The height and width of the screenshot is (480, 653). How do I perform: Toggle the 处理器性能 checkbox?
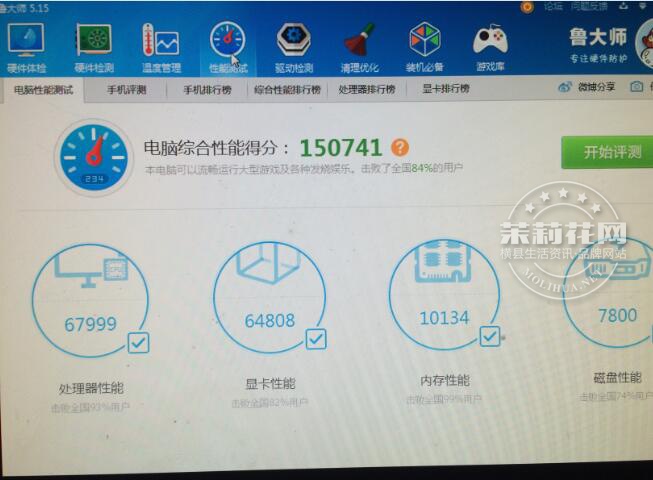(138, 343)
